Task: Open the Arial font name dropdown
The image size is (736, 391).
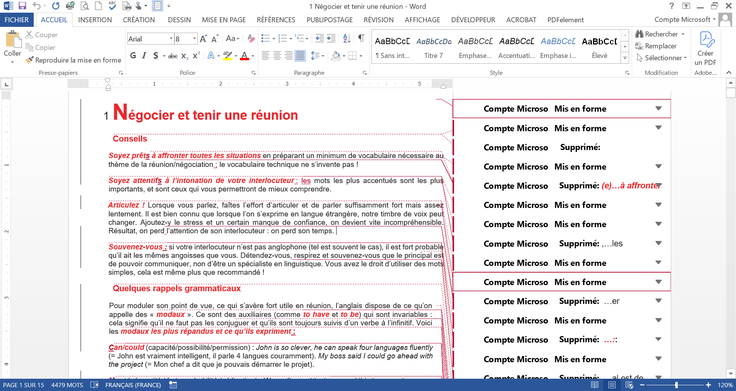Action: pyautogui.click(x=150, y=39)
